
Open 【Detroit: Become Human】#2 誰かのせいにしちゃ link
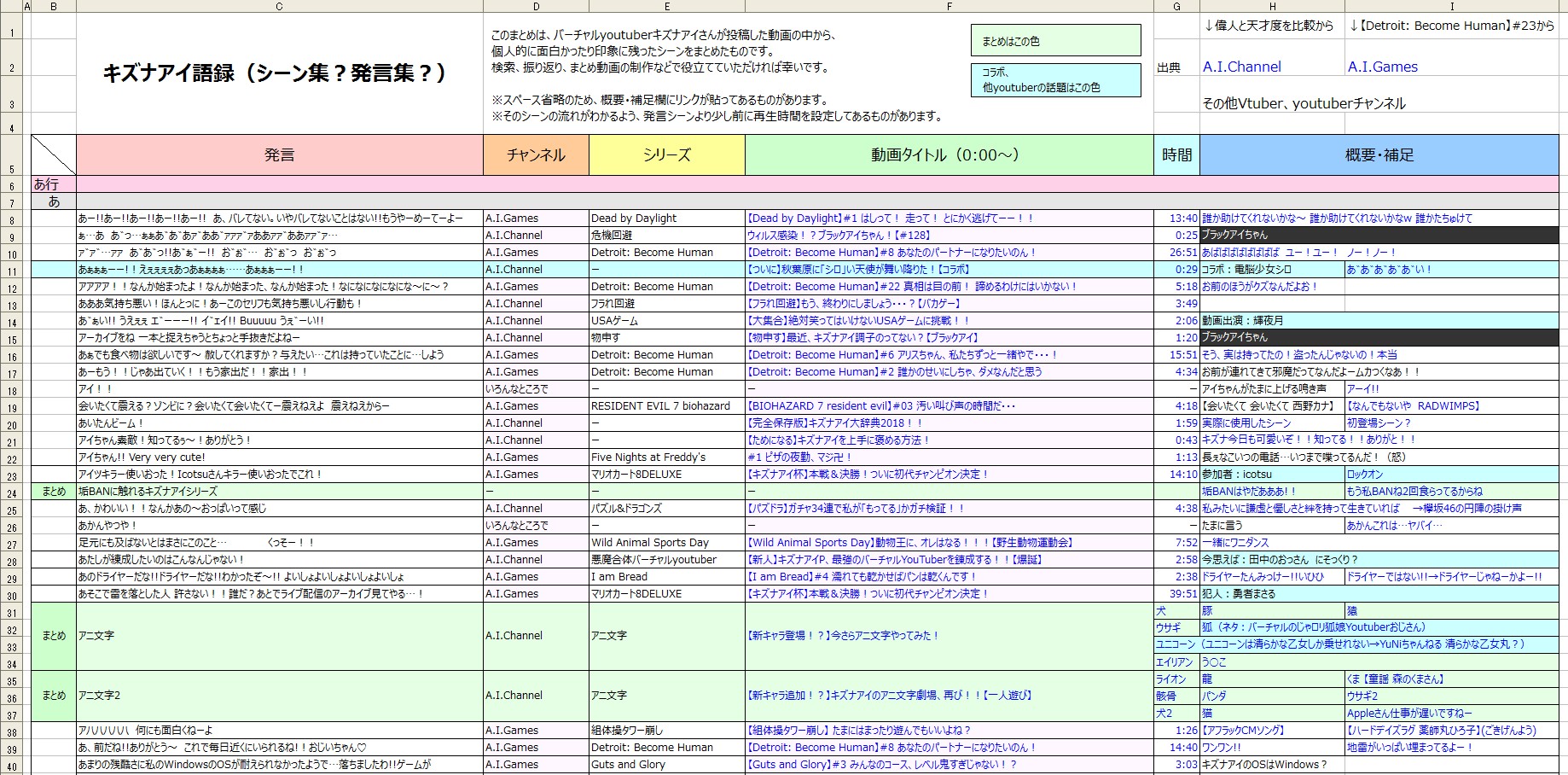[x=894, y=372]
